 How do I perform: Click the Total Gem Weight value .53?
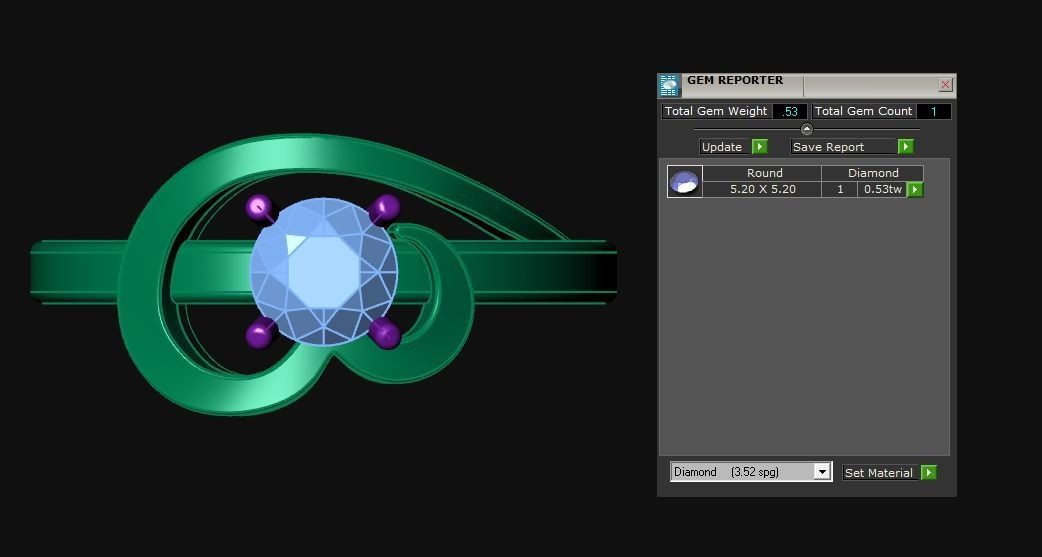(789, 112)
